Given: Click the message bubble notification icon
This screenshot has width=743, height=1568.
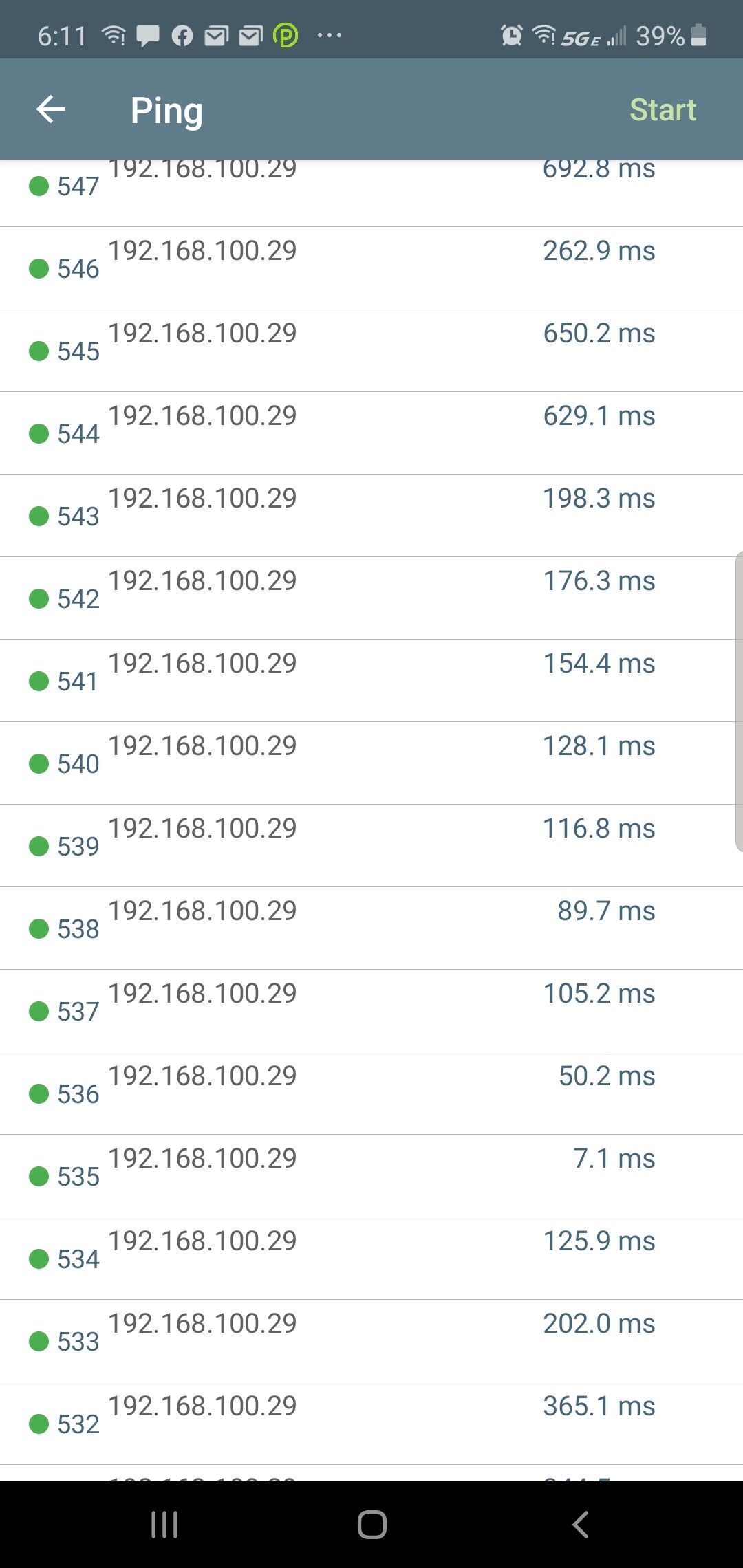Looking at the screenshot, I should [147, 34].
